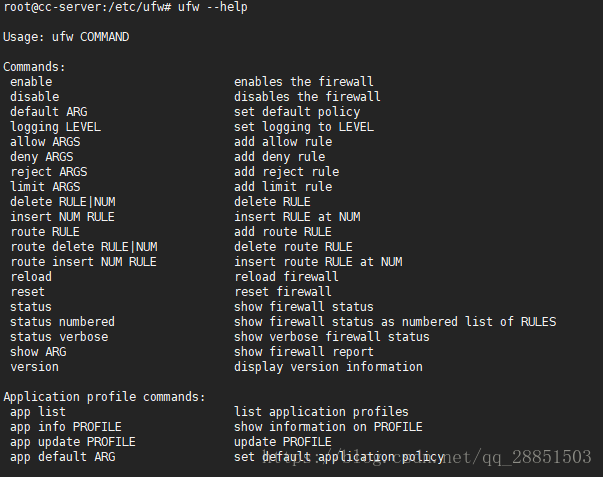
Task: Click 'status verbose' command entry
Action: (59, 337)
